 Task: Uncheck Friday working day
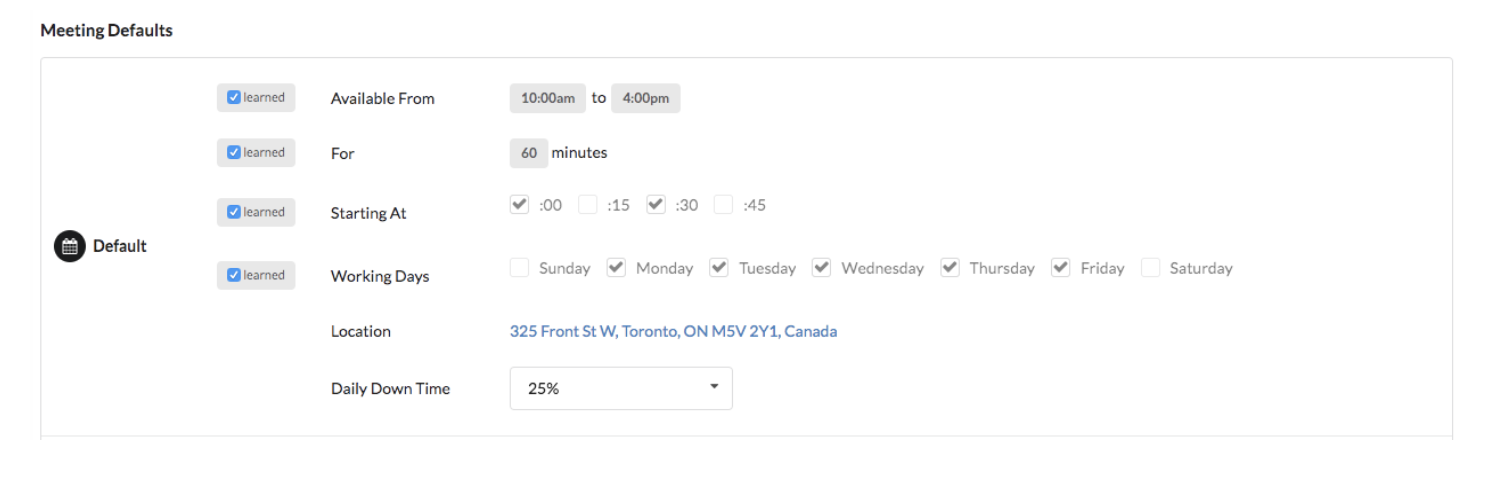pyautogui.click(x=1061, y=267)
